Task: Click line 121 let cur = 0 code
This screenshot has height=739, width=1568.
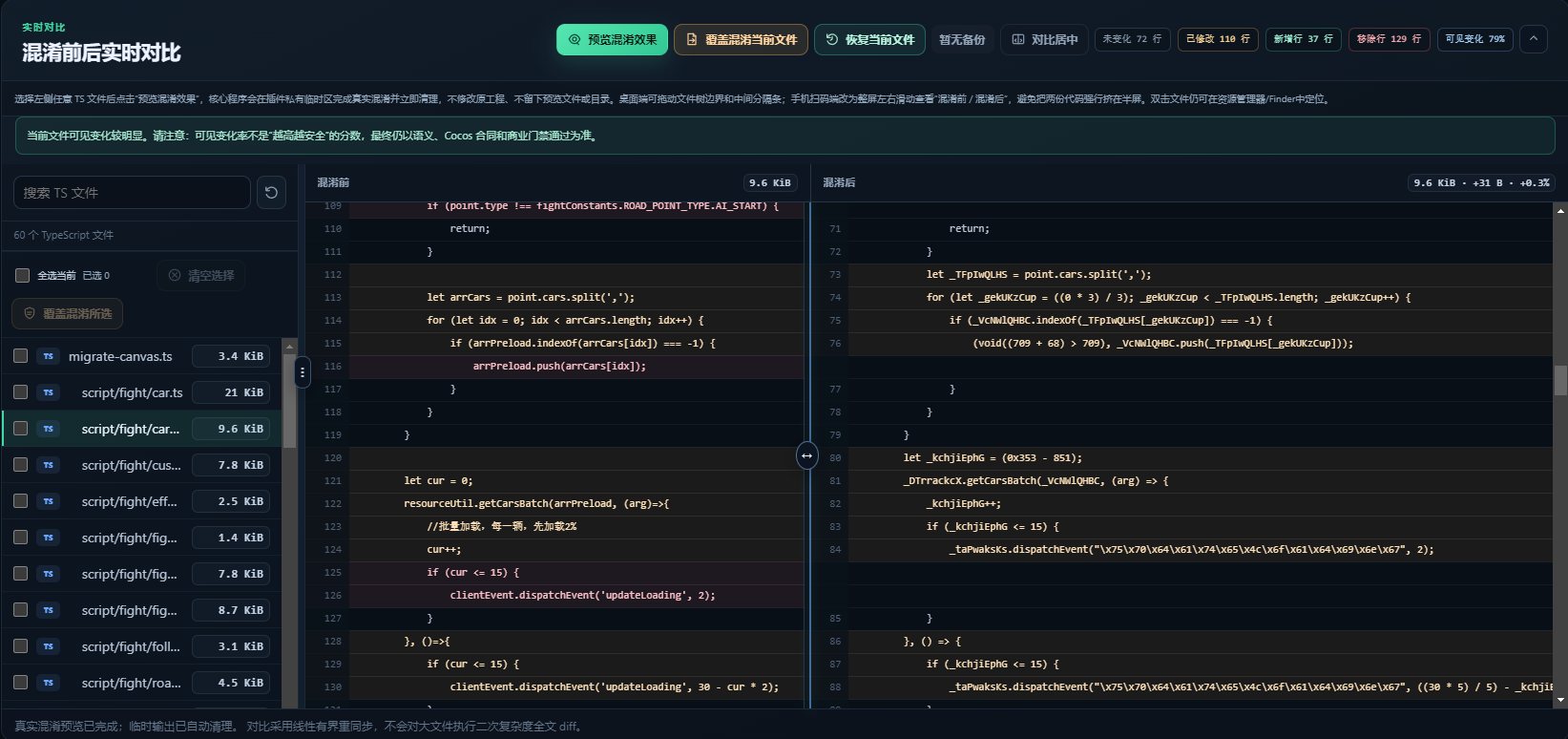Action: [438, 480]
